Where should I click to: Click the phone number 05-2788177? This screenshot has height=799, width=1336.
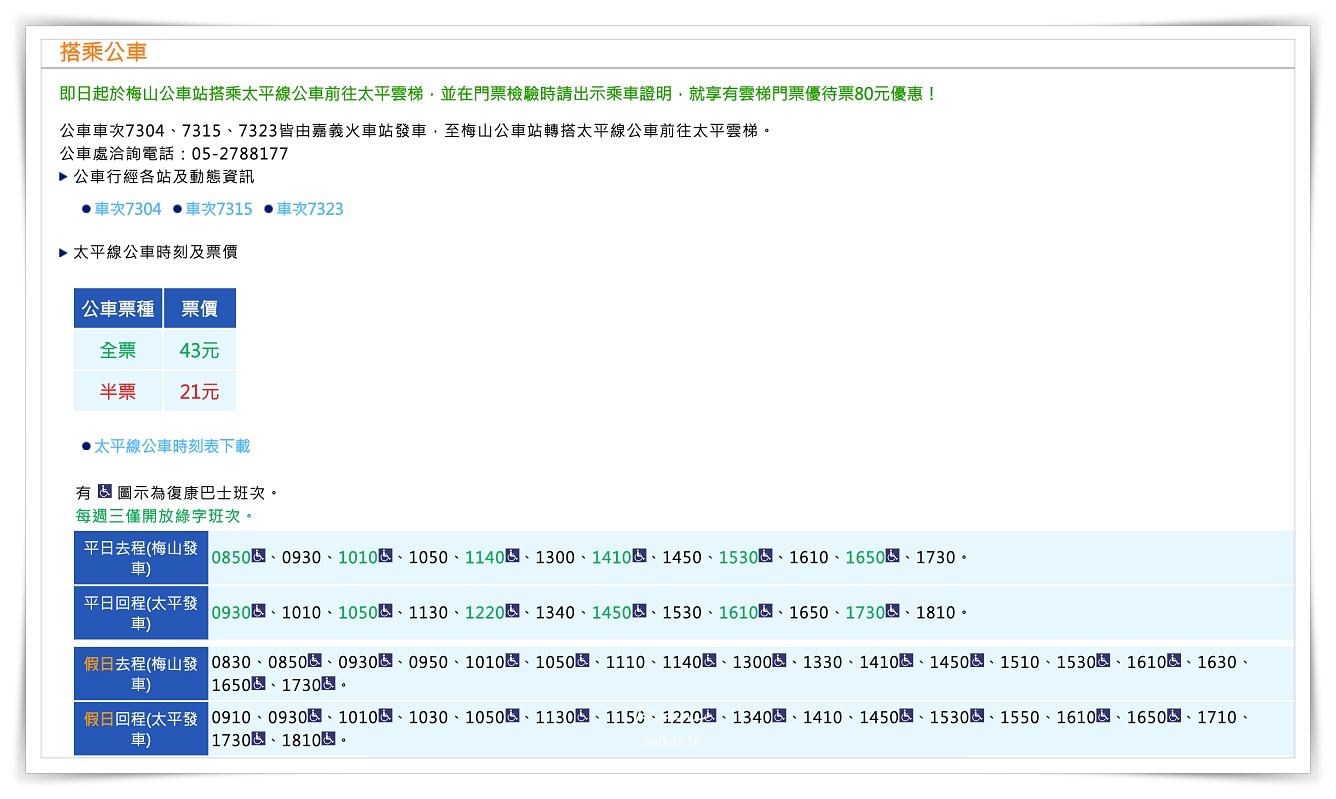point(240,154)
